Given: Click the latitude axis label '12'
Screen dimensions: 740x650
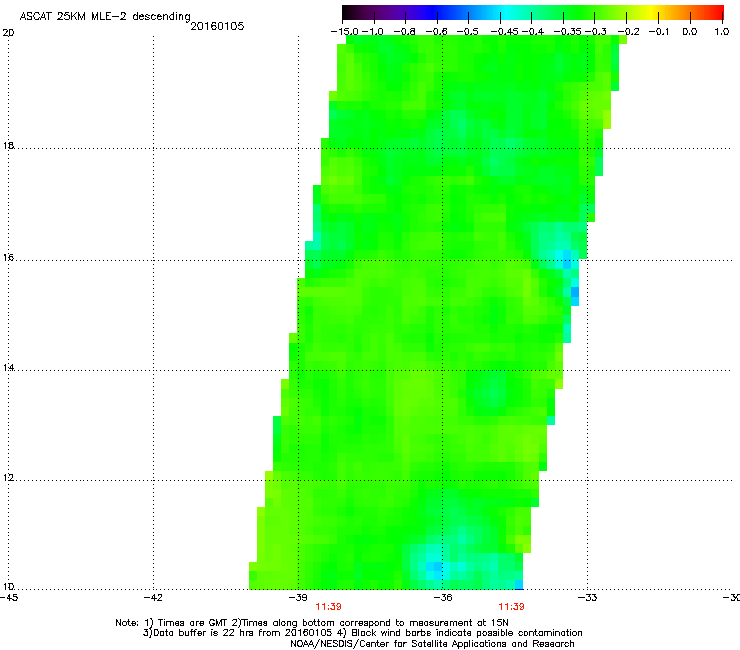Looking at the screenshot, I should coord(8,478).
